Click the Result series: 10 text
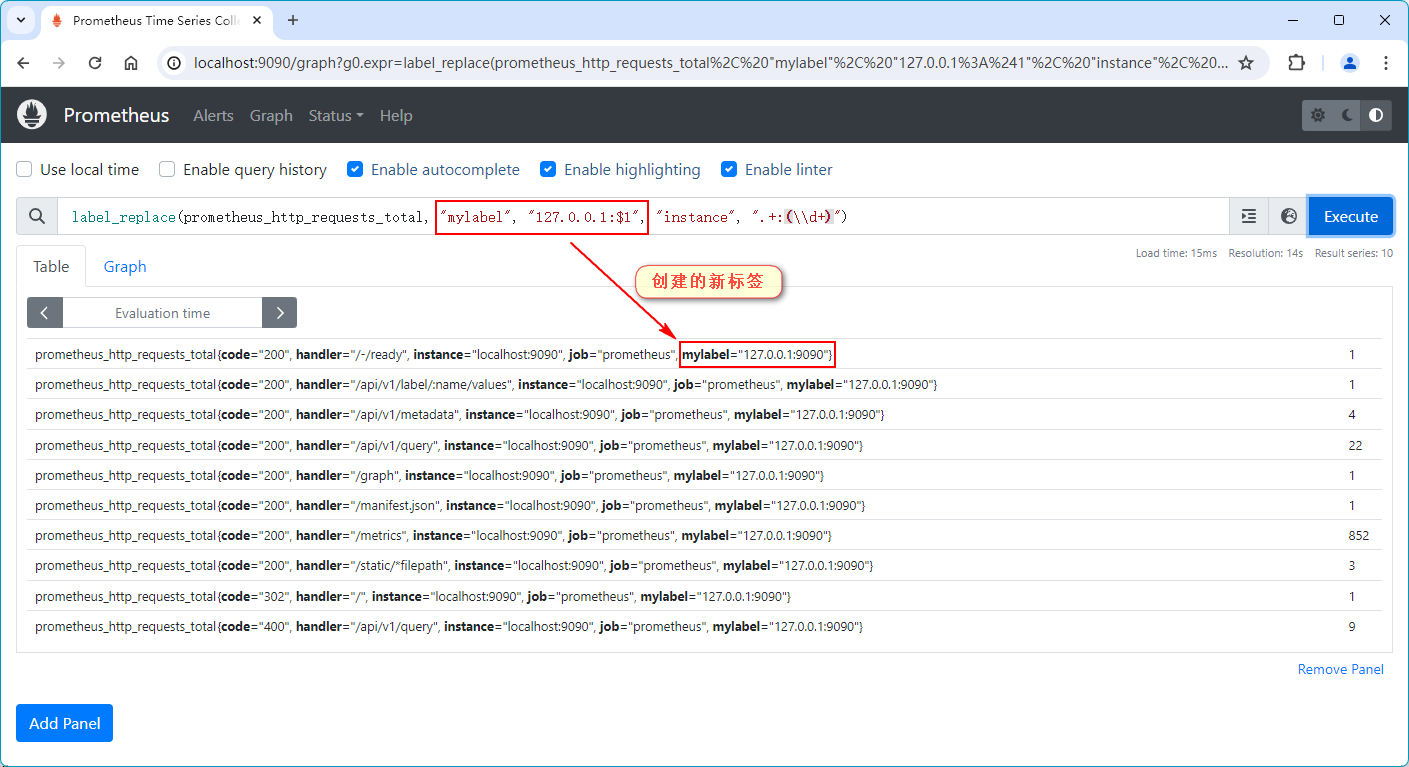This screenshot has width=1409, height=767. point(1354,253)
